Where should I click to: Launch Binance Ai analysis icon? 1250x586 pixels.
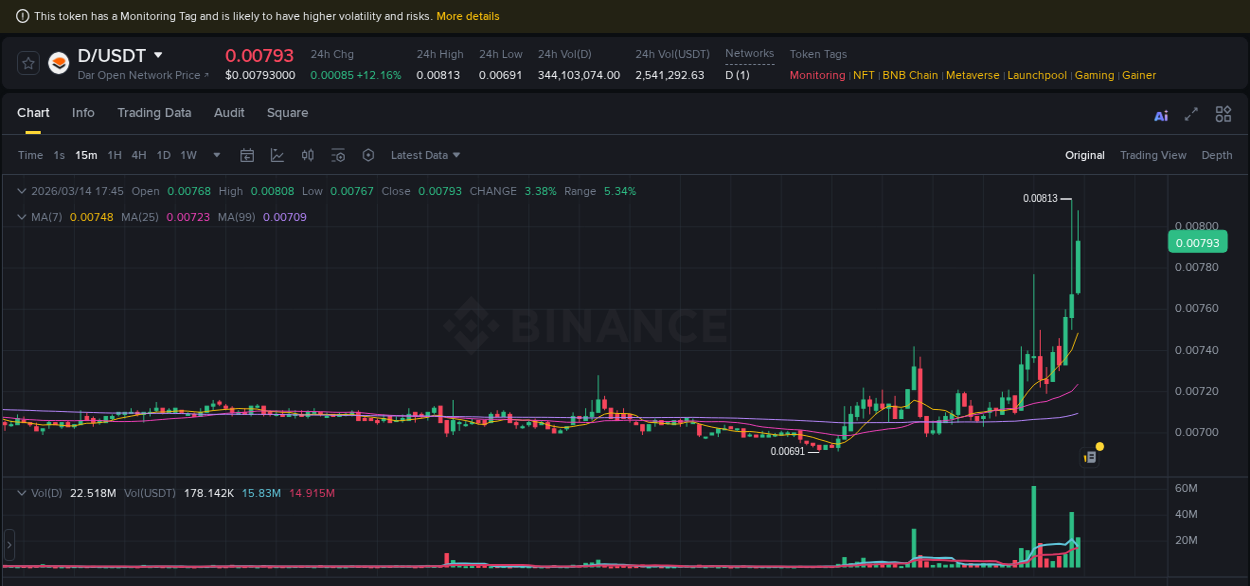[x=1161, y=115]
